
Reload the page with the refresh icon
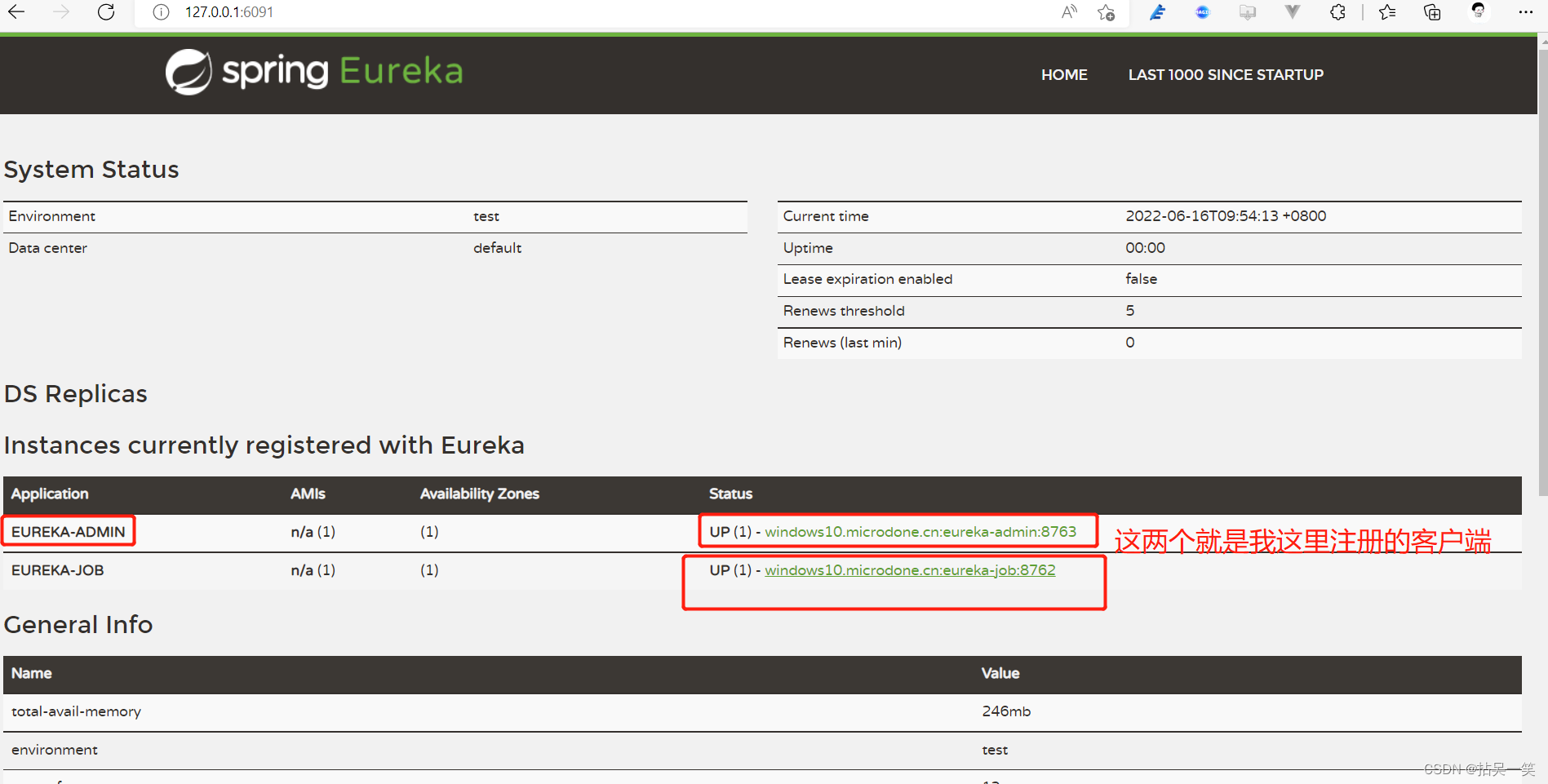pyautogui.click(x=106, y=12)
